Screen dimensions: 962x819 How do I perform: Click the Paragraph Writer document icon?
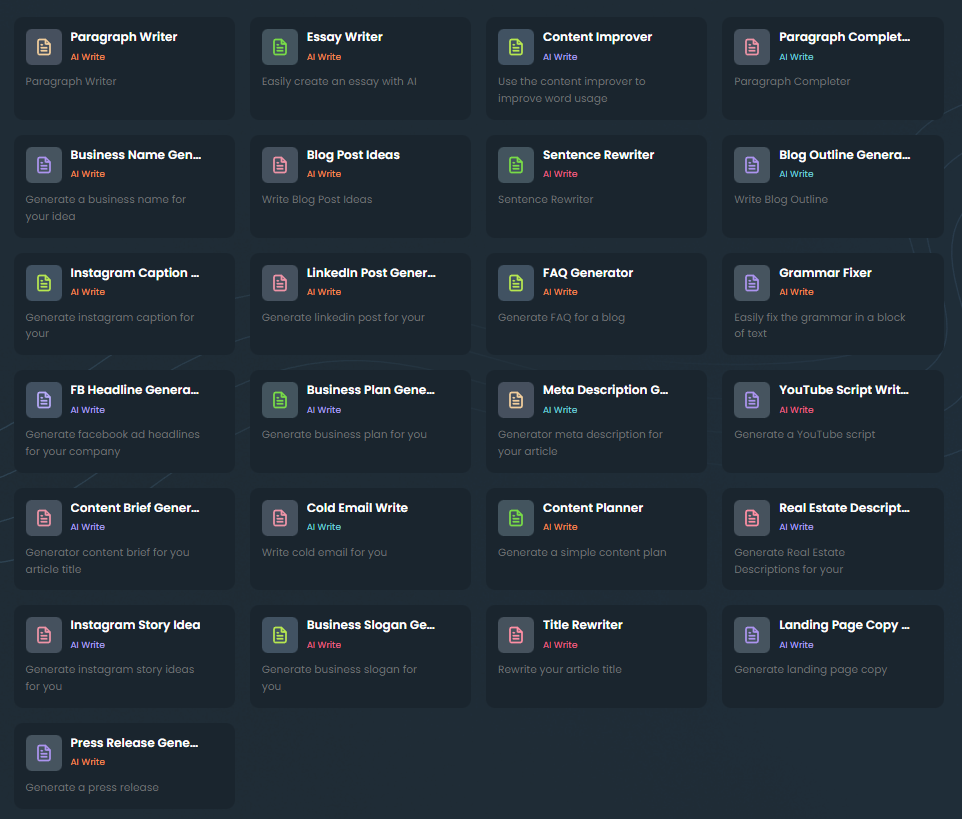(x=44, y=47)
